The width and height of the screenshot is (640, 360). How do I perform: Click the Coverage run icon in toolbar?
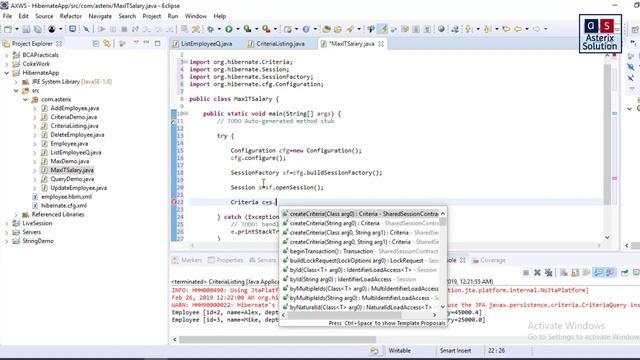(x=247, y=29)
